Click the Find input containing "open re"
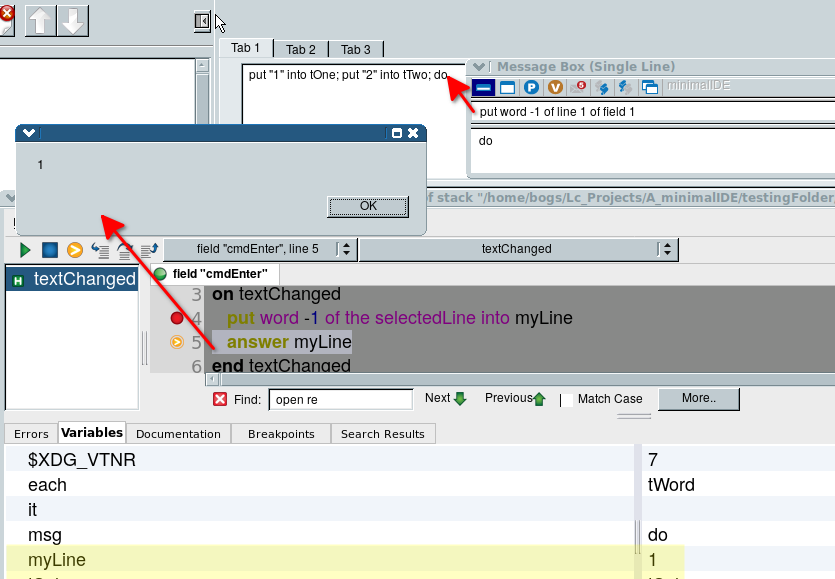 (x=341, y=399)
